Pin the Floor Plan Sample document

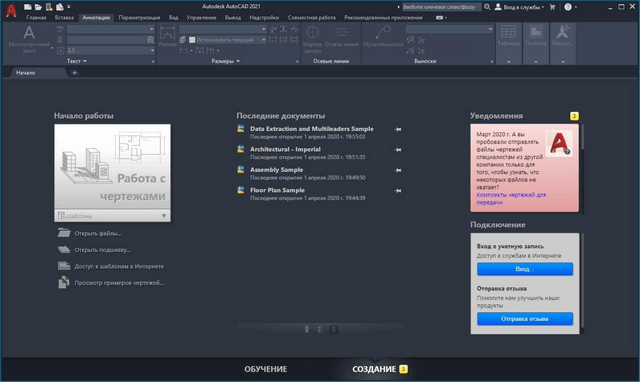pos(398,191)
